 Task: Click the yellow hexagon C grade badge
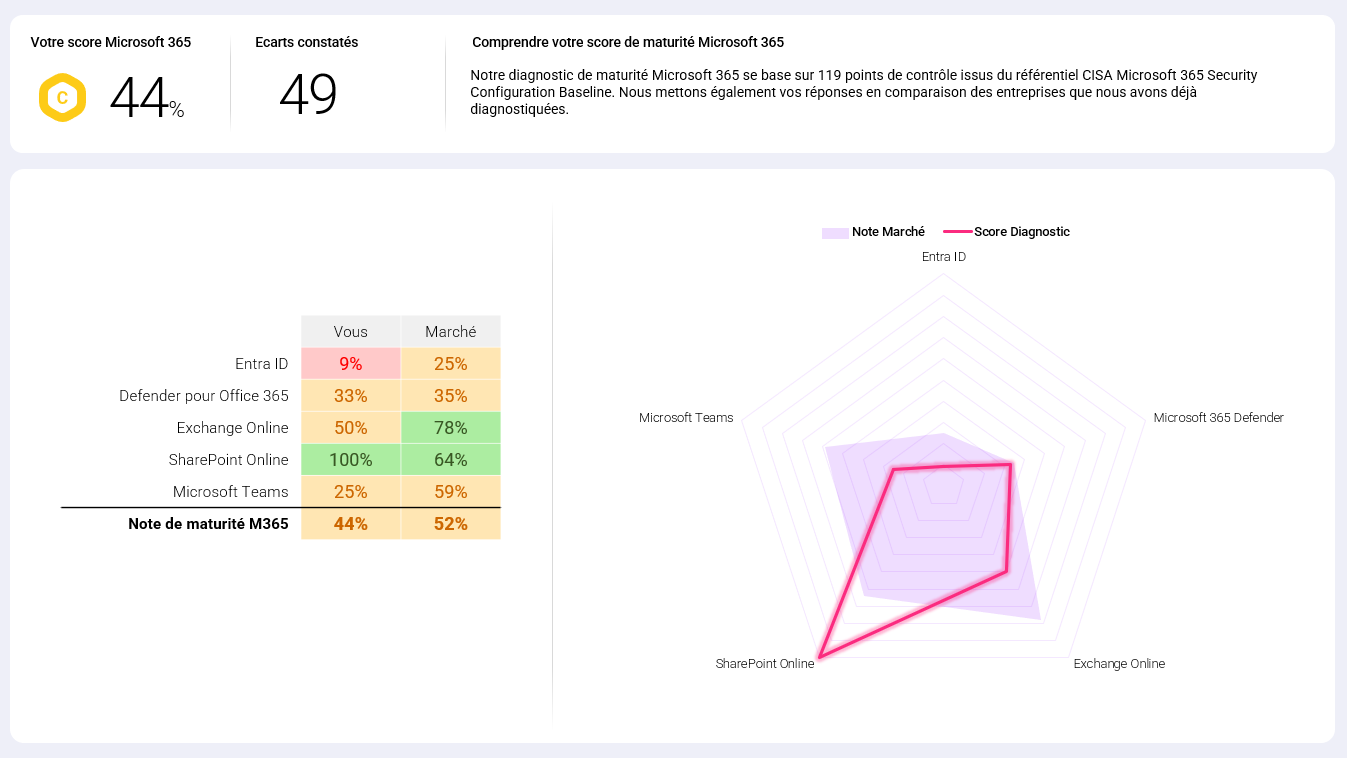[62, 98]
